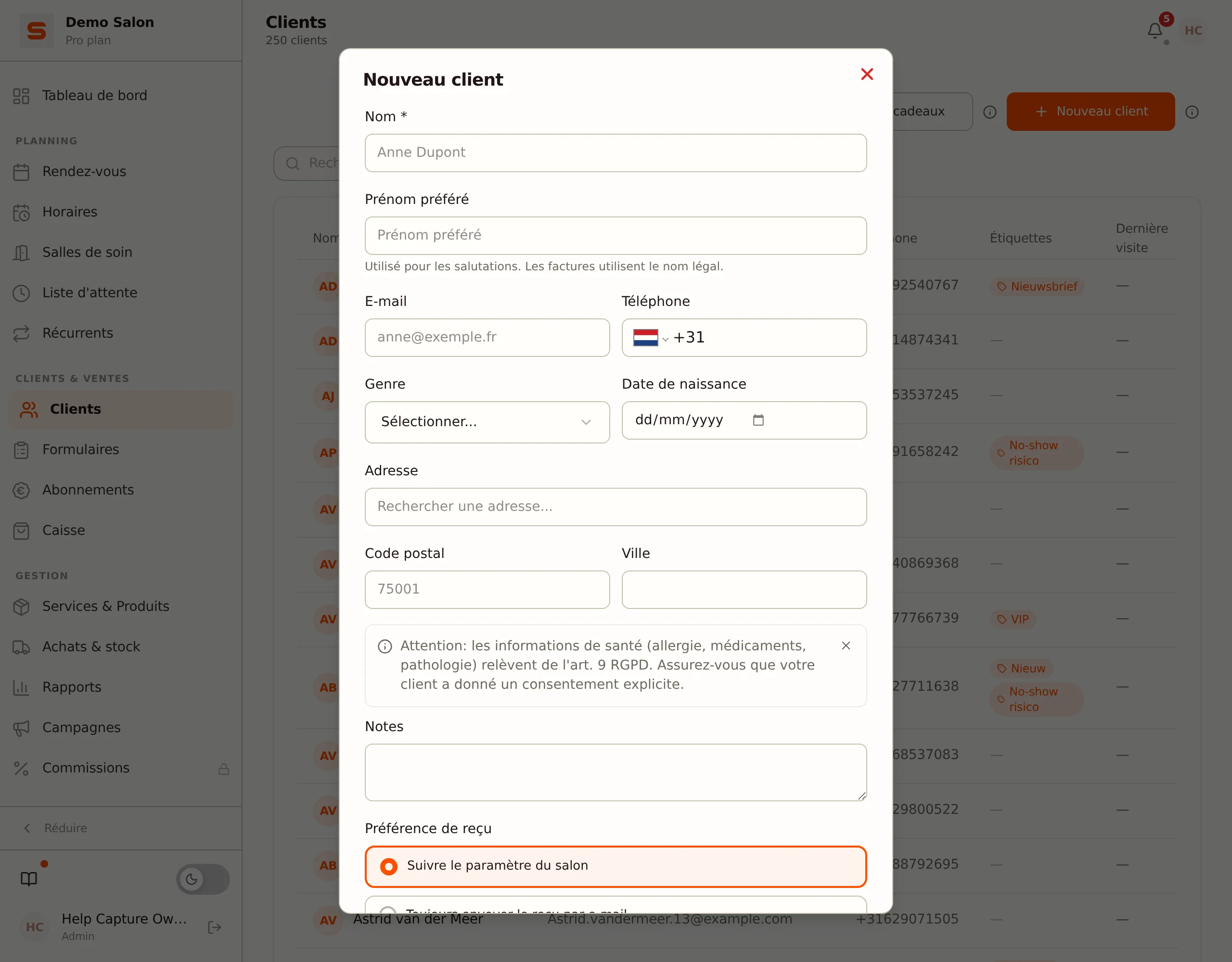
Task: Click the HC avatar in top bar
Action: tap(1193, 30)
